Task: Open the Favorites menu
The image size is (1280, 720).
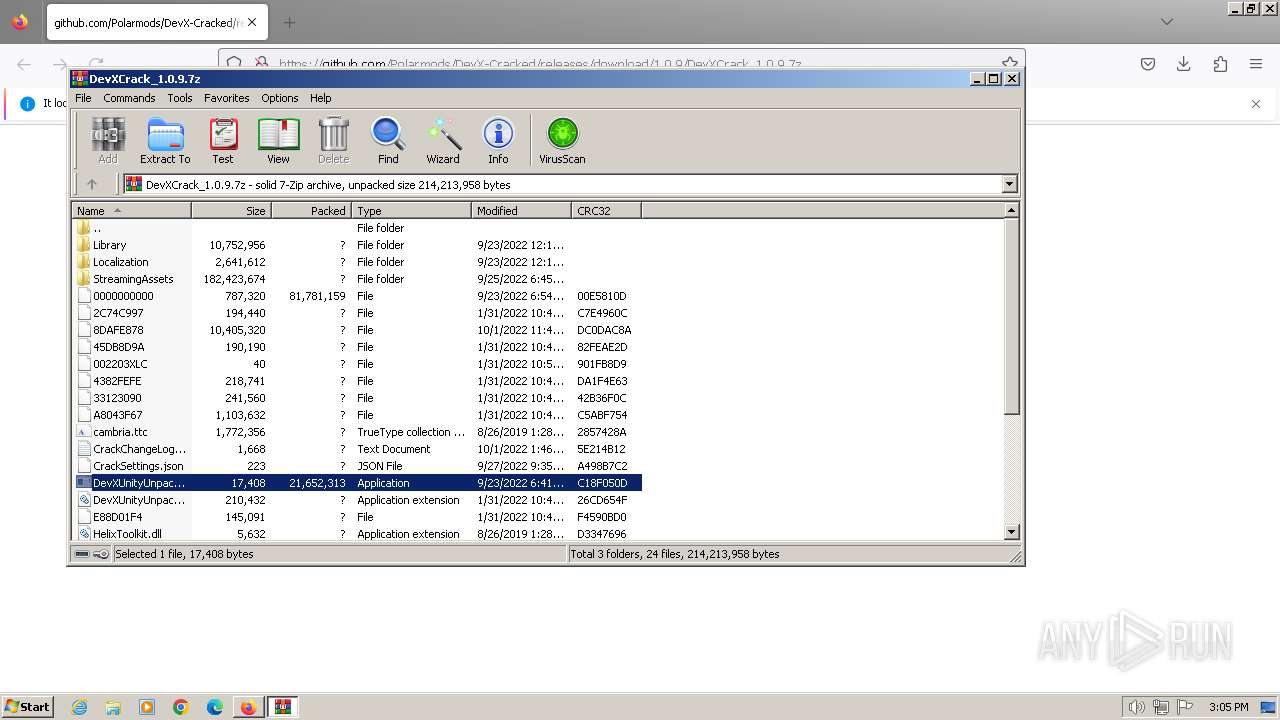Action: pyautogui.click(x=227, y=98)
